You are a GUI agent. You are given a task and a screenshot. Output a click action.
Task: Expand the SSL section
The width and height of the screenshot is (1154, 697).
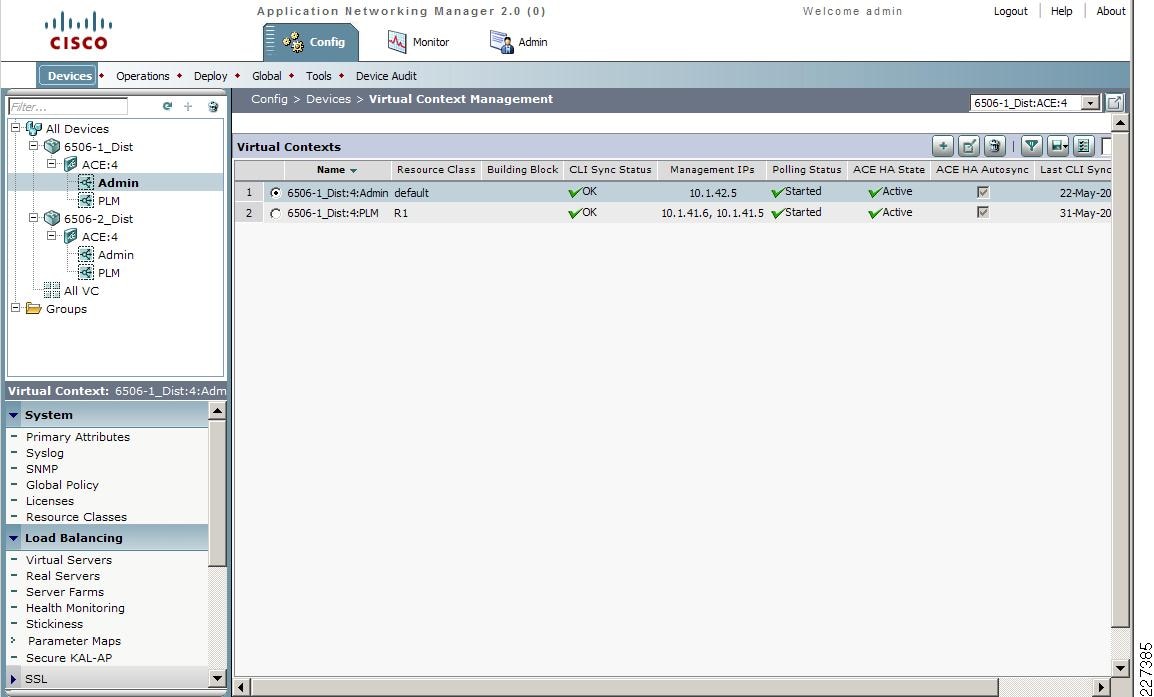coord(14,679)
